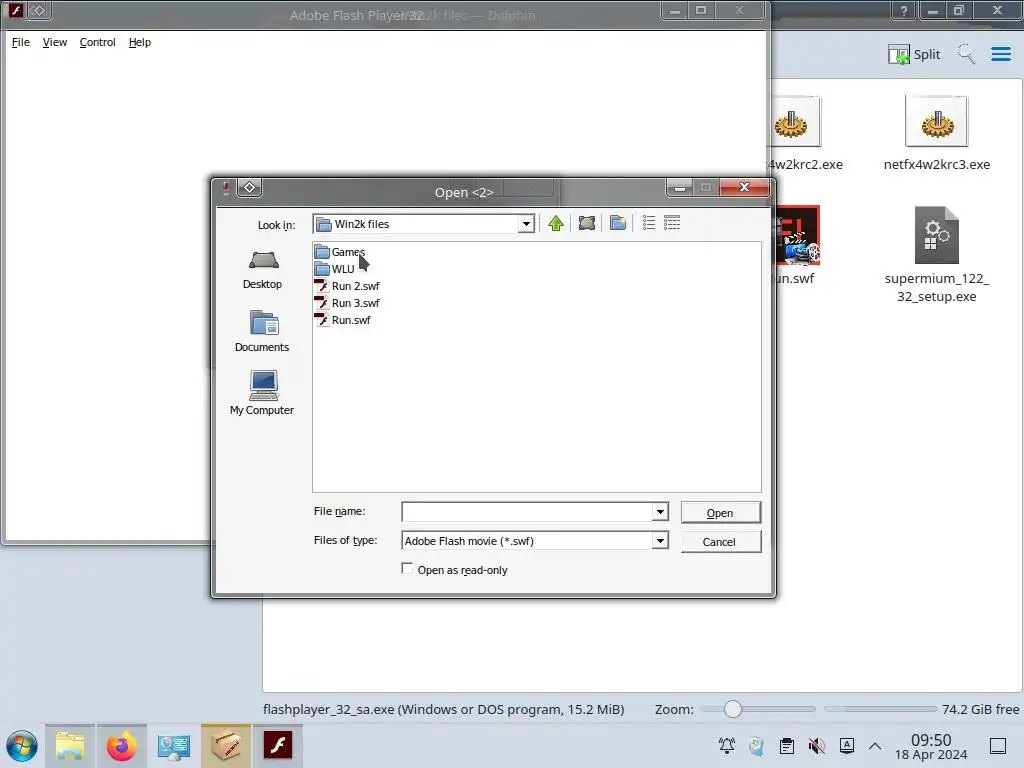The image size is (1024, 768).
Task: Create a new folder in Open dialog
Action: (x=618, y=223)
